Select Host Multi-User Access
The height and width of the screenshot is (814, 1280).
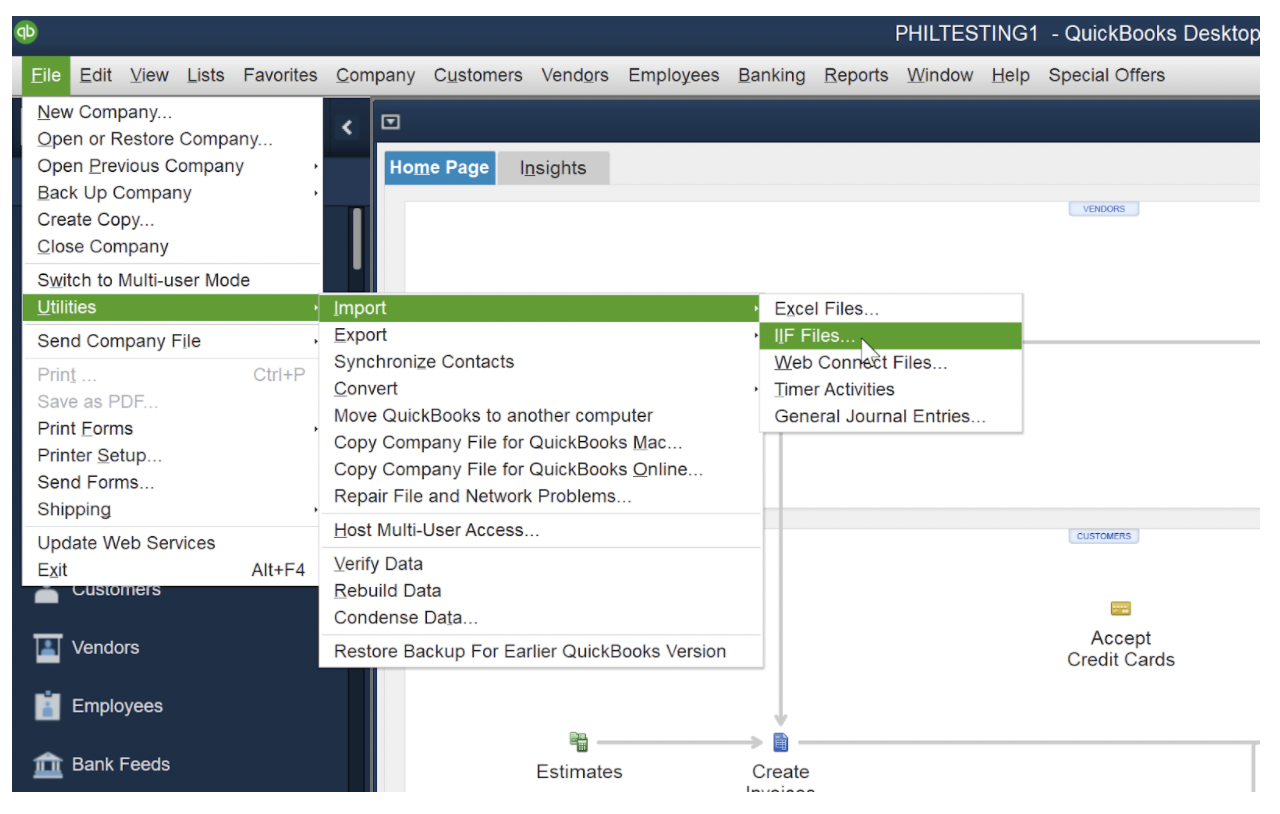(x=541, y=530)
